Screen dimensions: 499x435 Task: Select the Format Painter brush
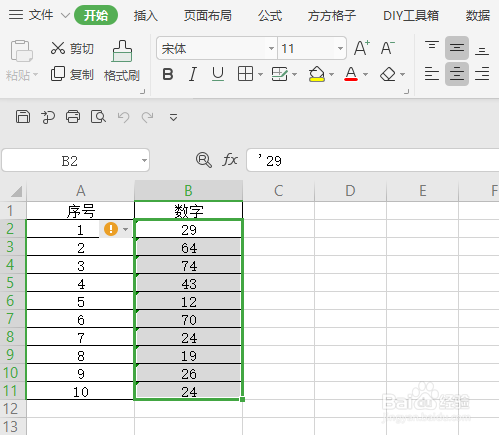[x=122, y=61]
